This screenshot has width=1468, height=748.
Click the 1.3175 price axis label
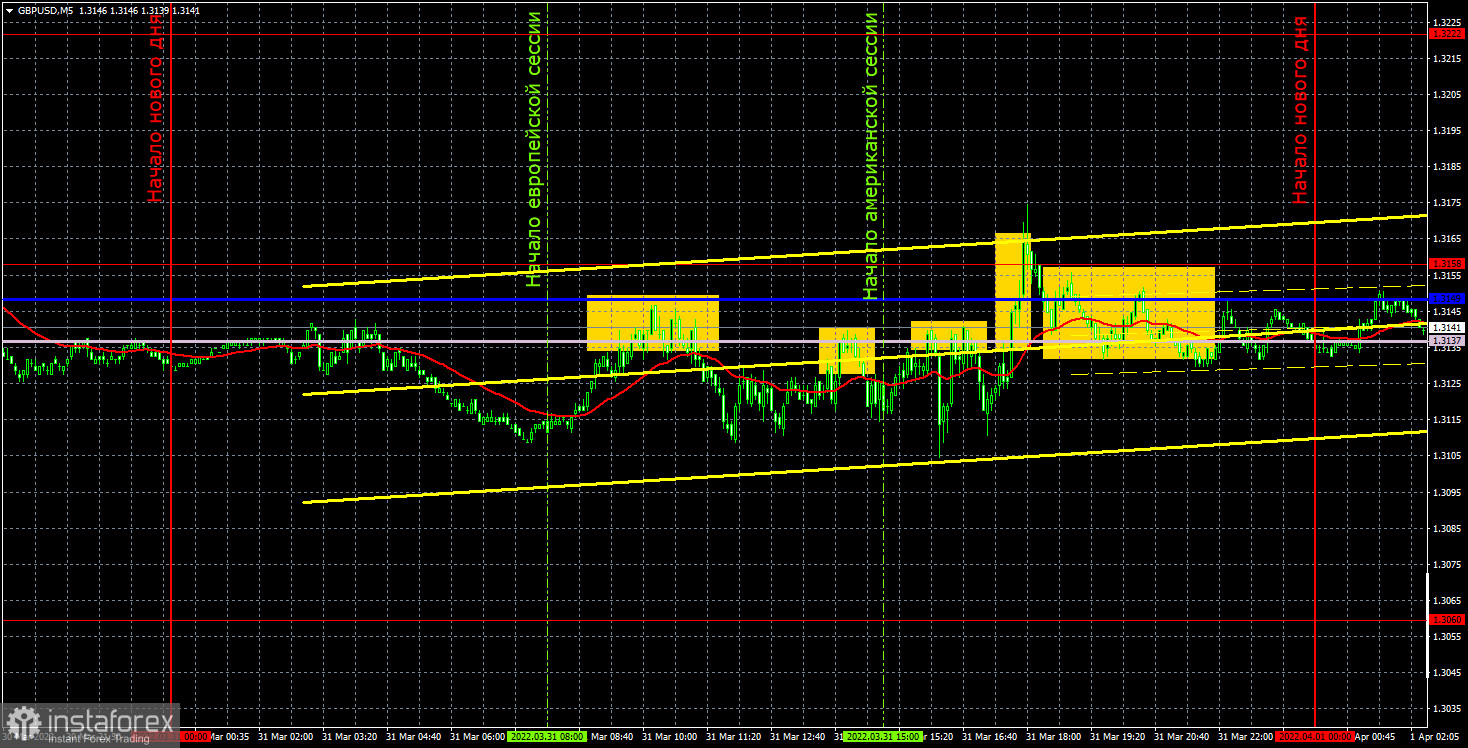click(x=1447, y=203)
